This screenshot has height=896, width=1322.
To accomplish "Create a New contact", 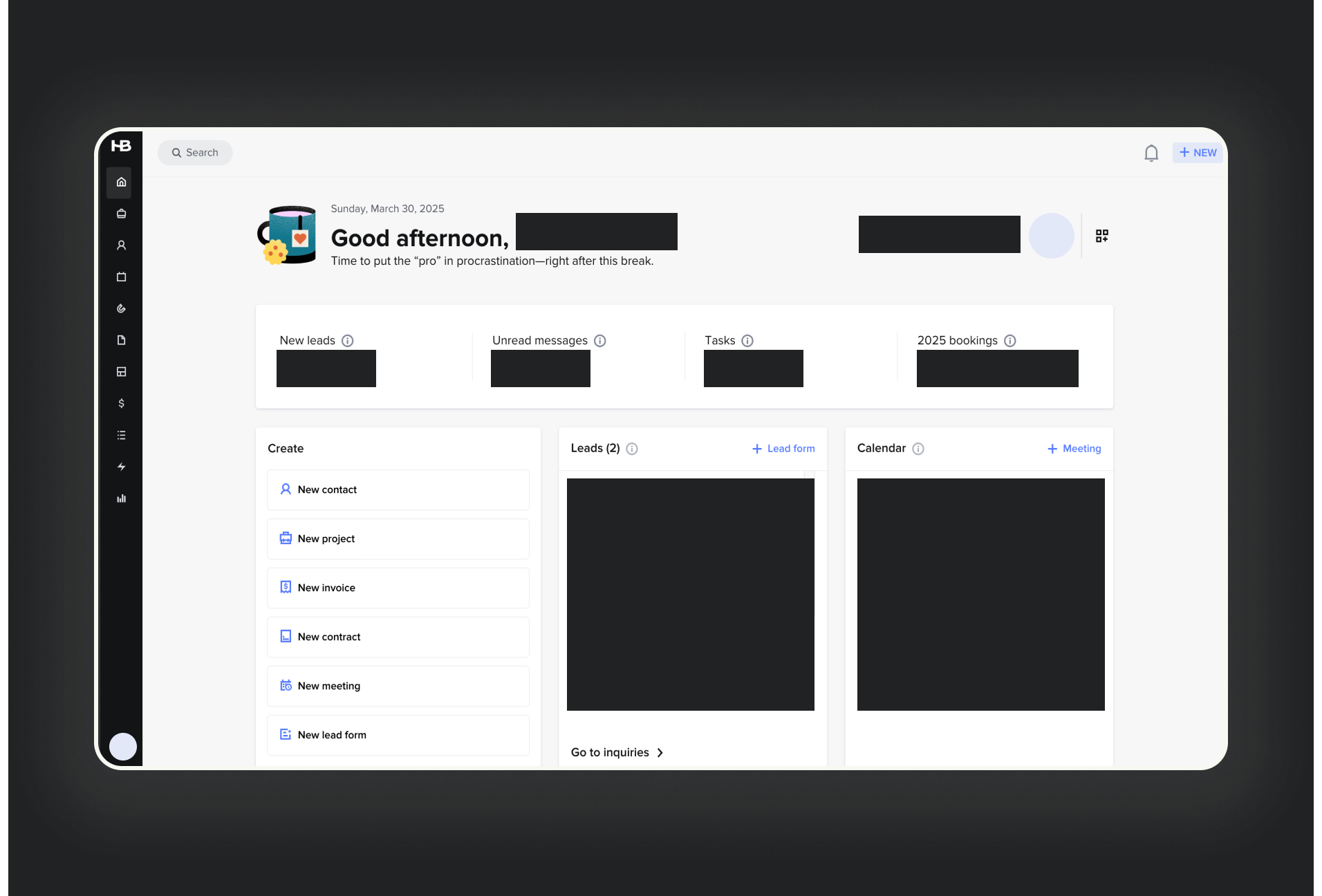I will pos(398,489).
